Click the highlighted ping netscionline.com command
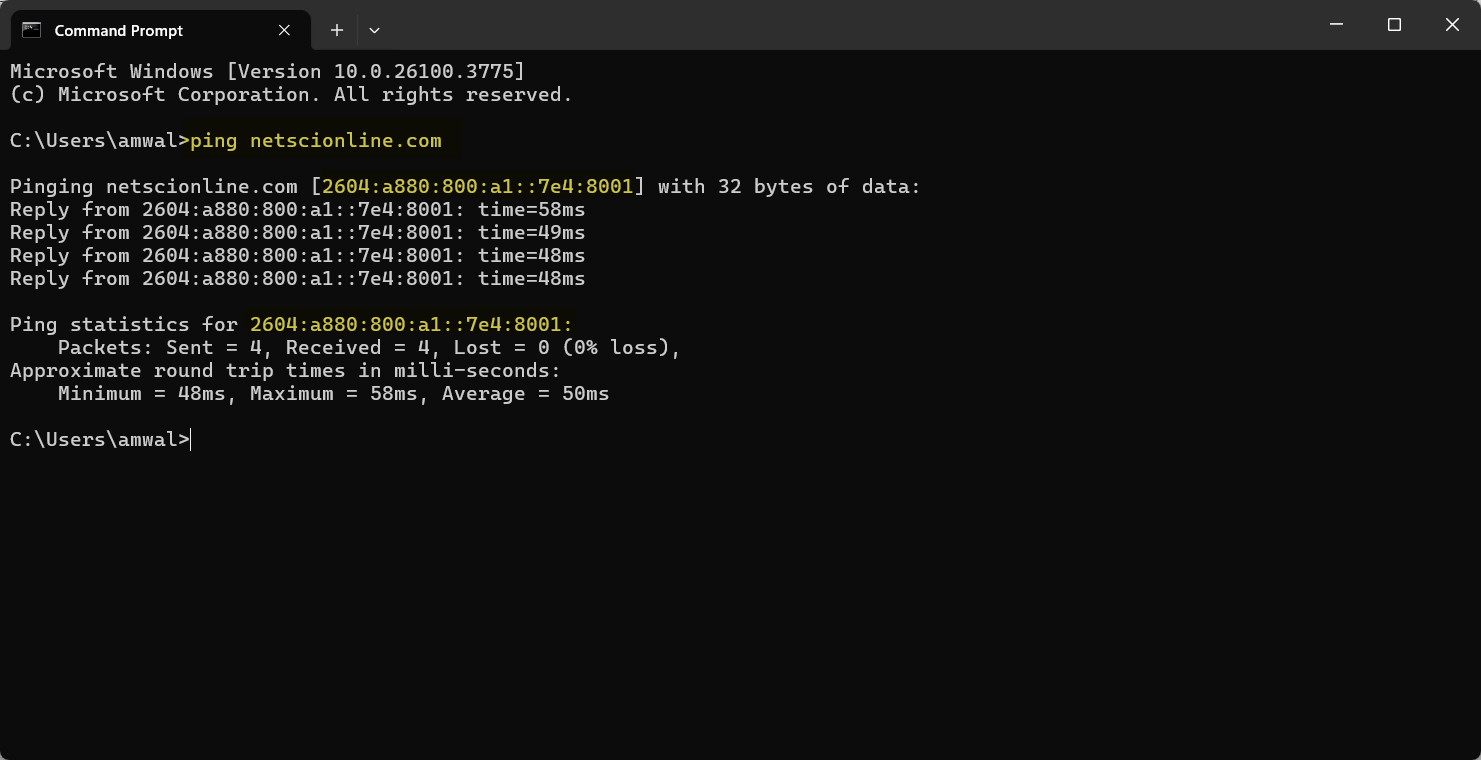This screenshot has height=760, width=1481. (314, 140)
